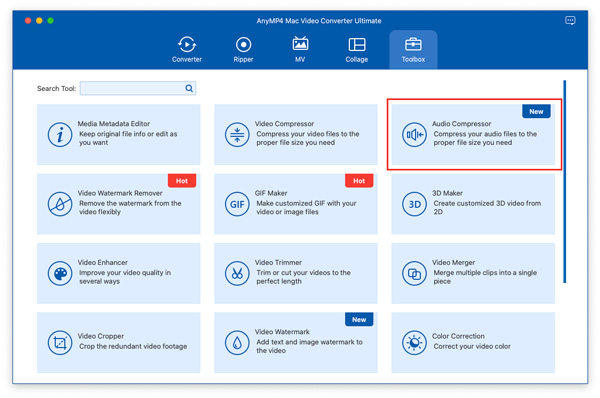The height and width of the screenshot is (398, 600).
Task: Click "Compress your audio files" description
Action: tap(485, 138)
